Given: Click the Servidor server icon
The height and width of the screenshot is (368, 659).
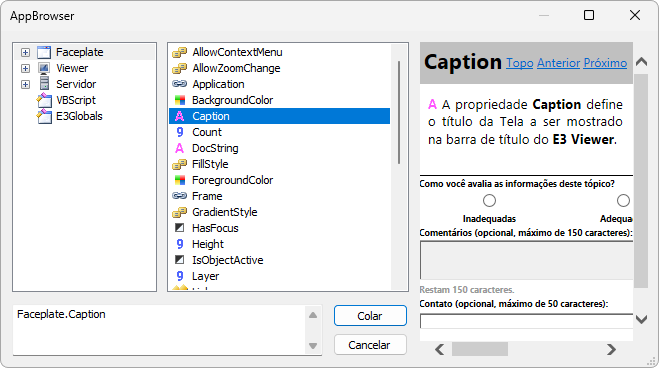Looking at the screenshot, I should click(x=44, y=84).
